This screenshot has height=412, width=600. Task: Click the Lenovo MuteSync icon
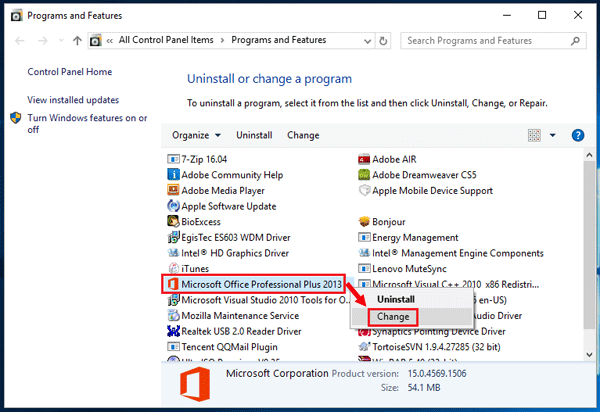pyautogui.click(x=364, y=268)
